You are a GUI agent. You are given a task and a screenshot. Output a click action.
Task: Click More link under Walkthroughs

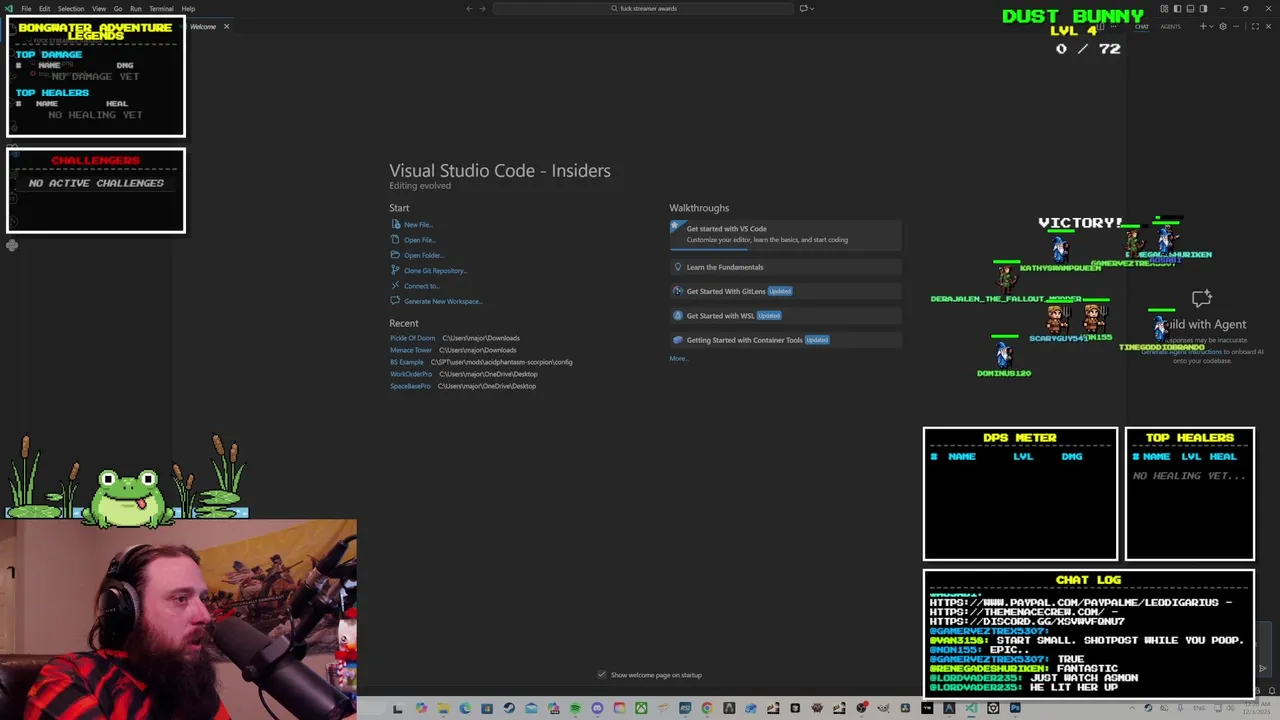(678, 359)
